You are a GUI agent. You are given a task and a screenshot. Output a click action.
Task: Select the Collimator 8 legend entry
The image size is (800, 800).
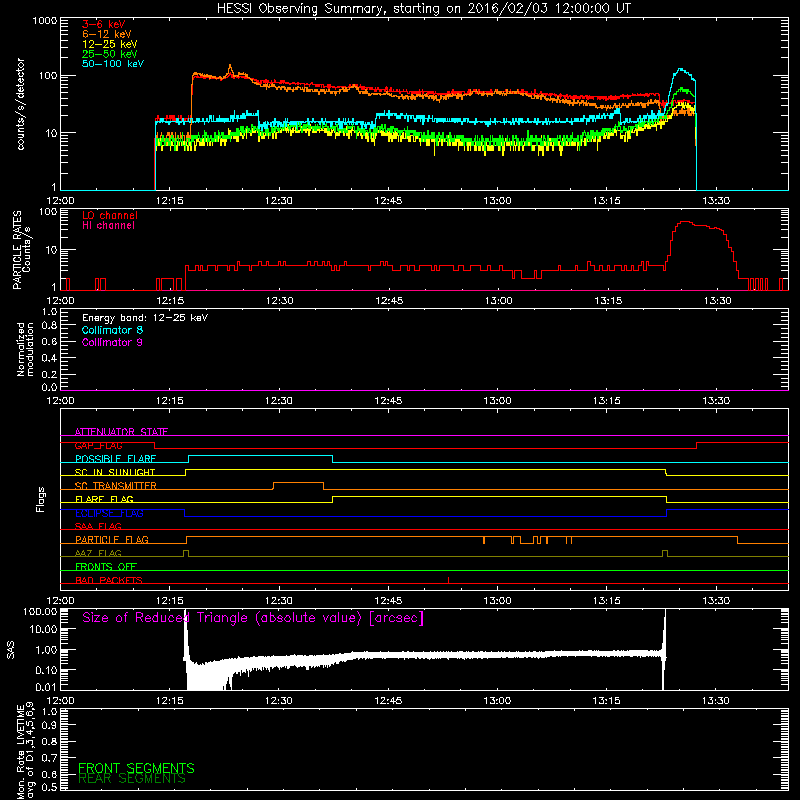[112, 330]
